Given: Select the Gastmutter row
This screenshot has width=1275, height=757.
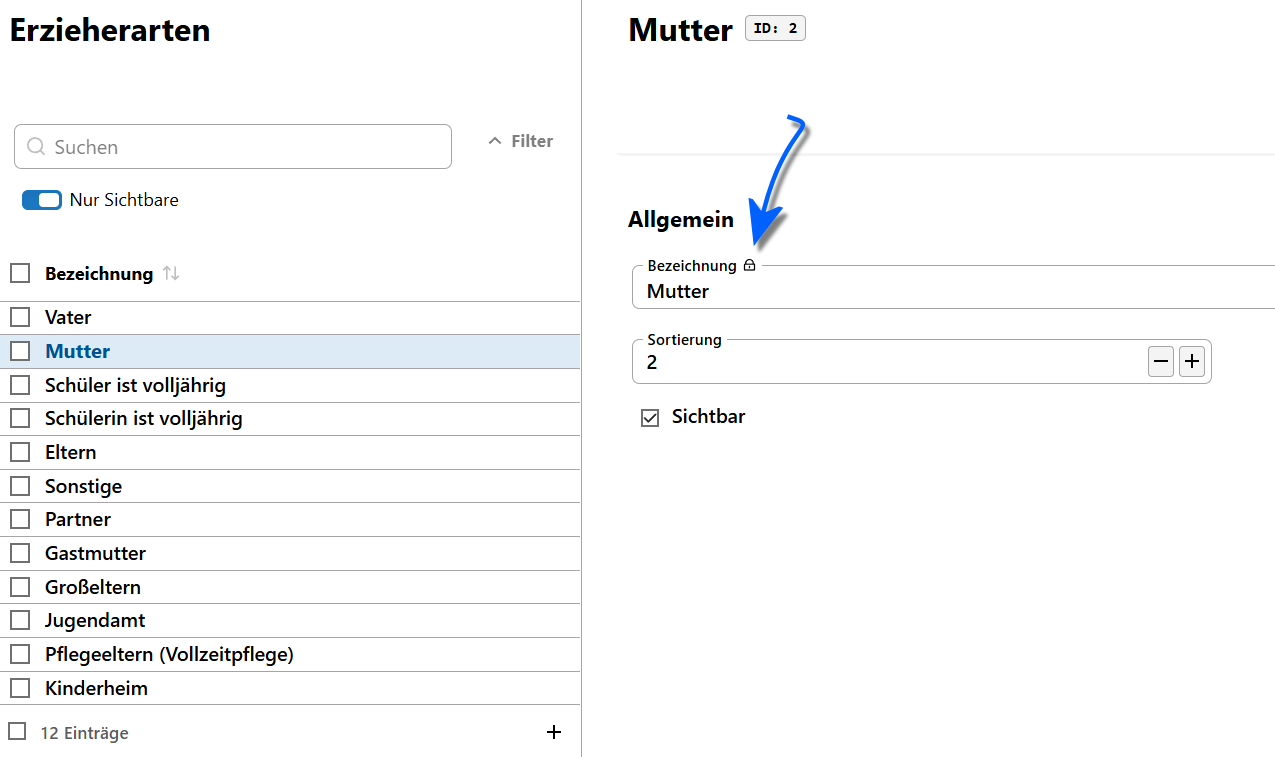Looking at the screenshot, I should (95, 553).
